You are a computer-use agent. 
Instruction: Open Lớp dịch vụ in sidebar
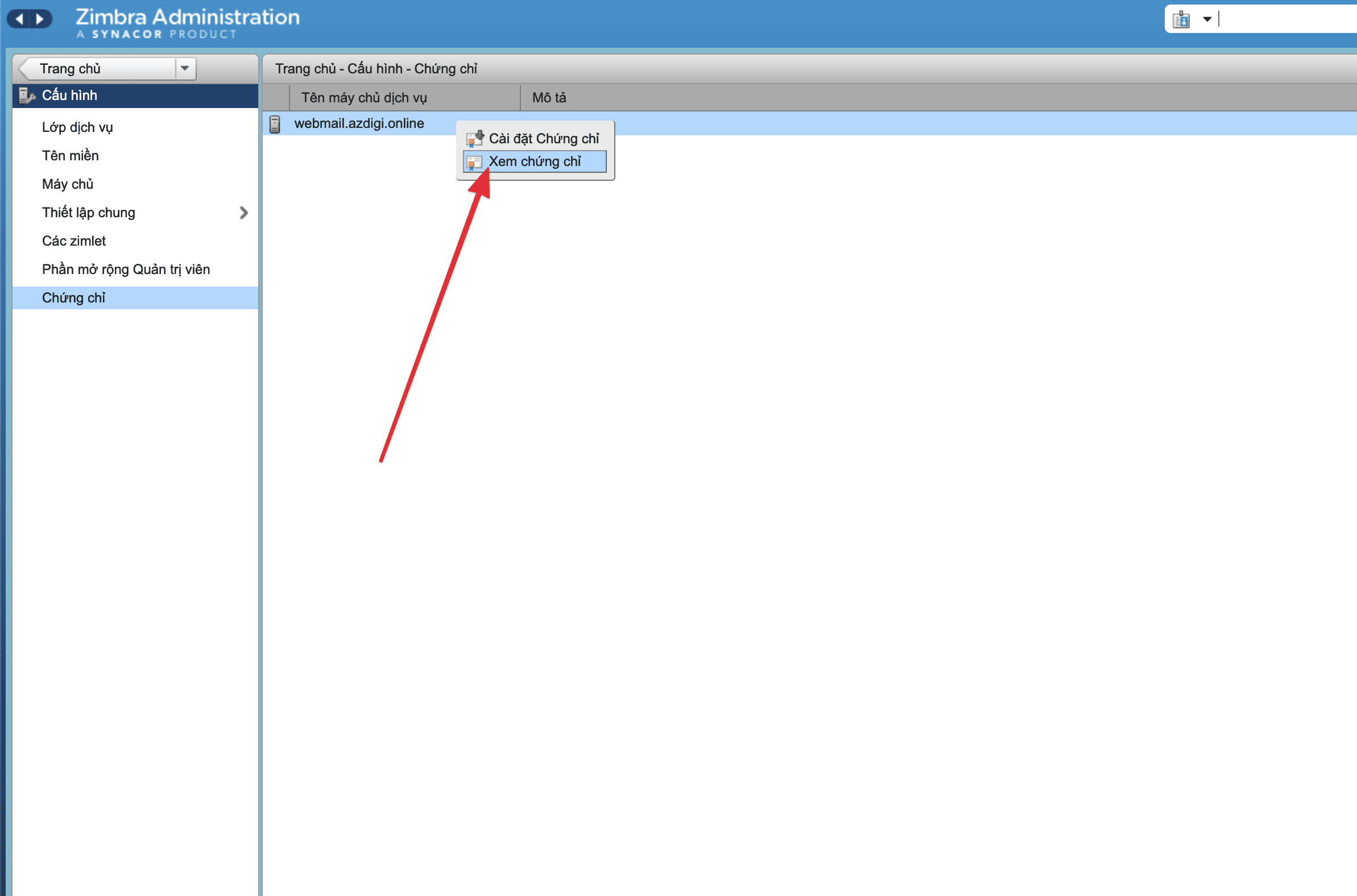(x=77, y=127)
